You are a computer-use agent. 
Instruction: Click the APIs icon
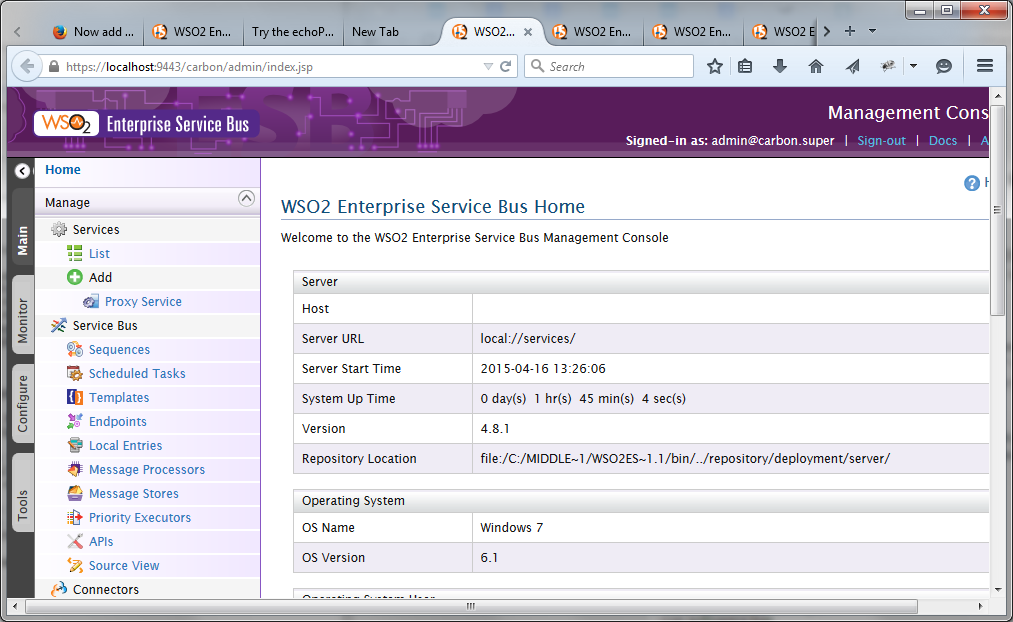(75, 541)
